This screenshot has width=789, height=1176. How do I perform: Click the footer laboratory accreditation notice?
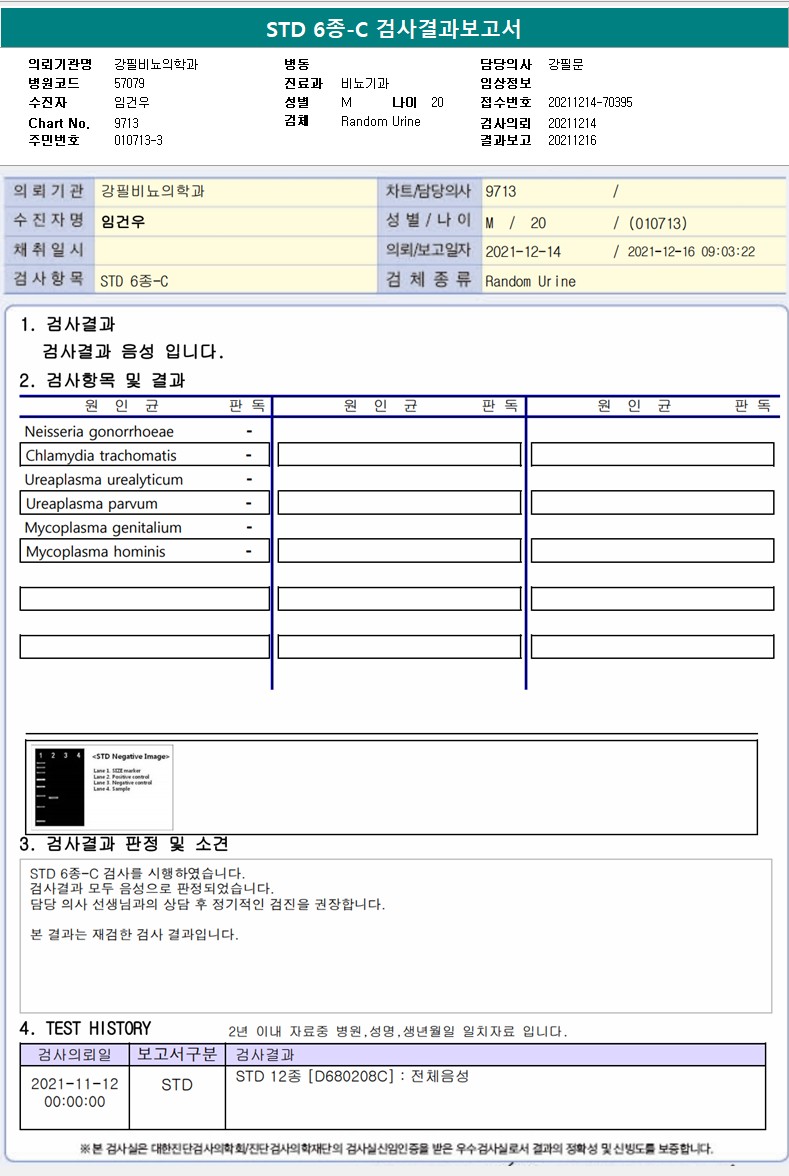[397, 1148]
